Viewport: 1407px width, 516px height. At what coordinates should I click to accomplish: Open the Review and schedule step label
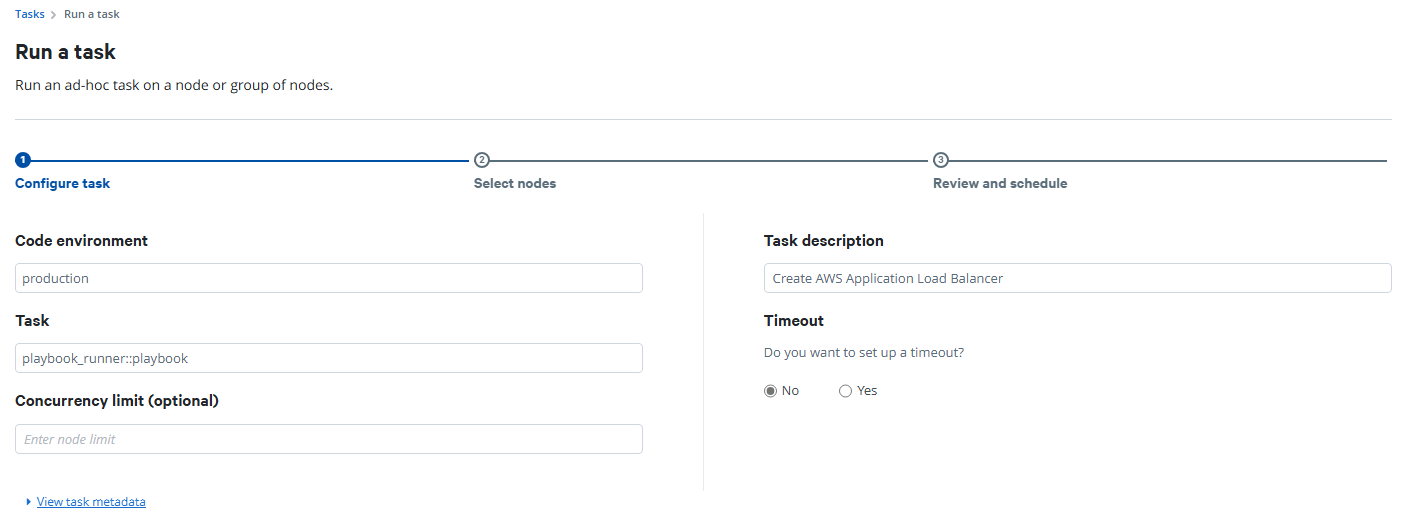(999, 184)
